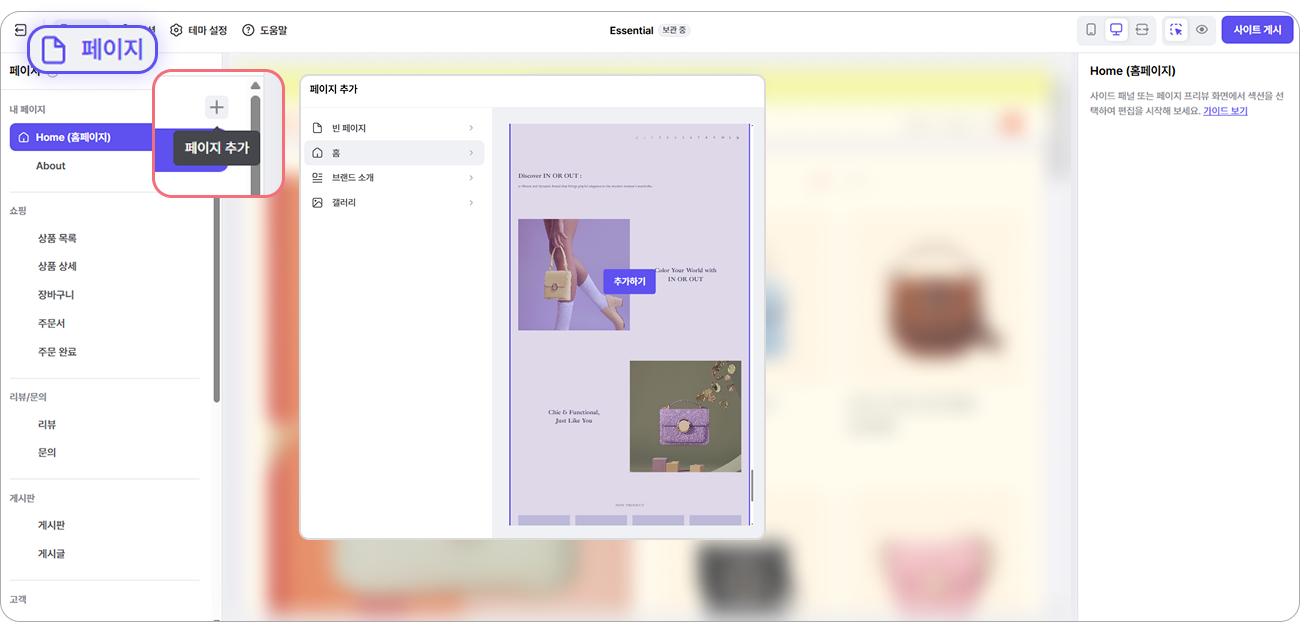
Task: Open the 장바구니 cart page
Action: (56, 295)
